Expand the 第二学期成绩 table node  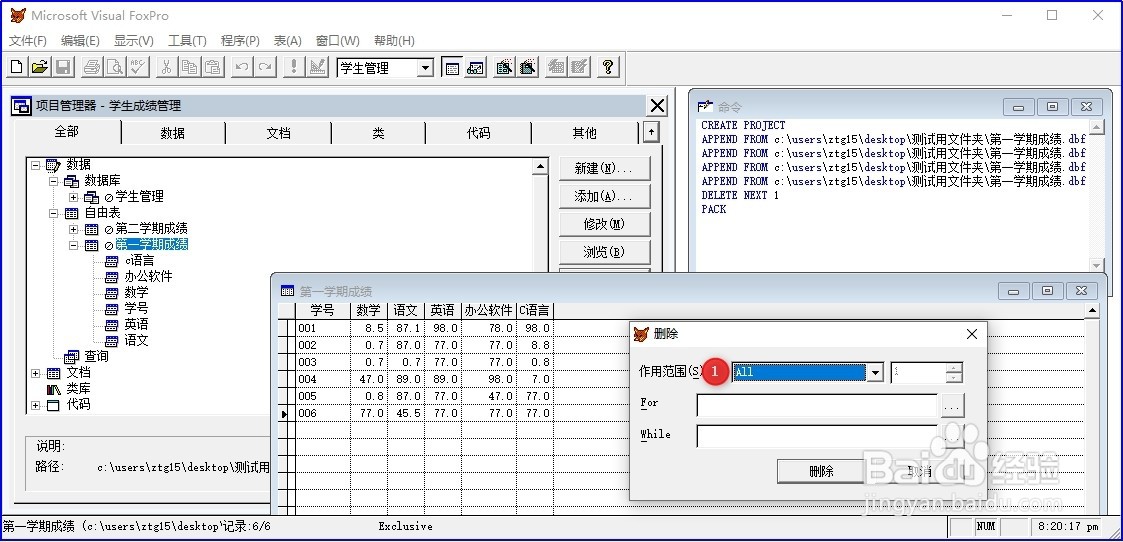click(73, 229)
